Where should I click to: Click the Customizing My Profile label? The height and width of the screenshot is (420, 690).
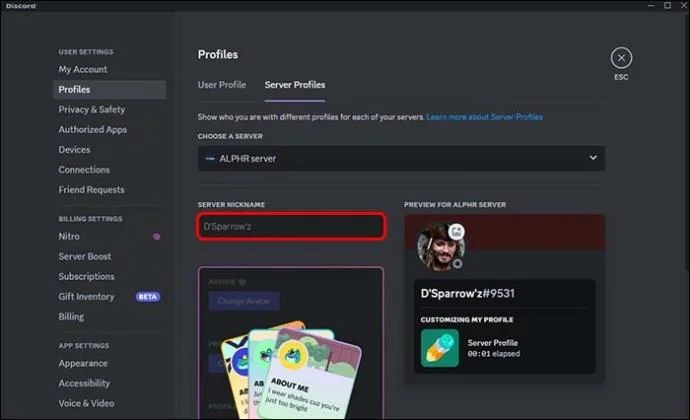[x=466, y=320]
